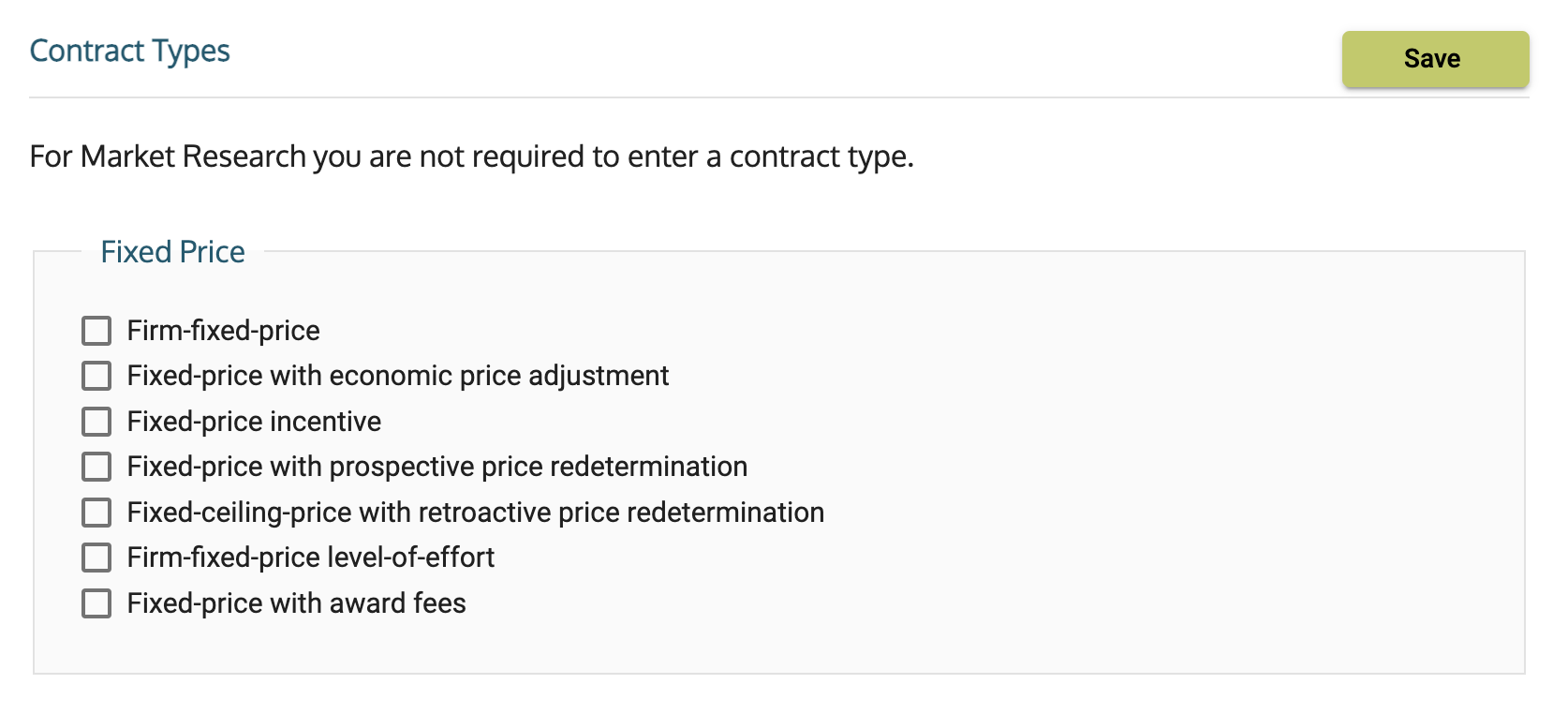Tick the Fixed-price incentive checkbox

coord(96,422)
